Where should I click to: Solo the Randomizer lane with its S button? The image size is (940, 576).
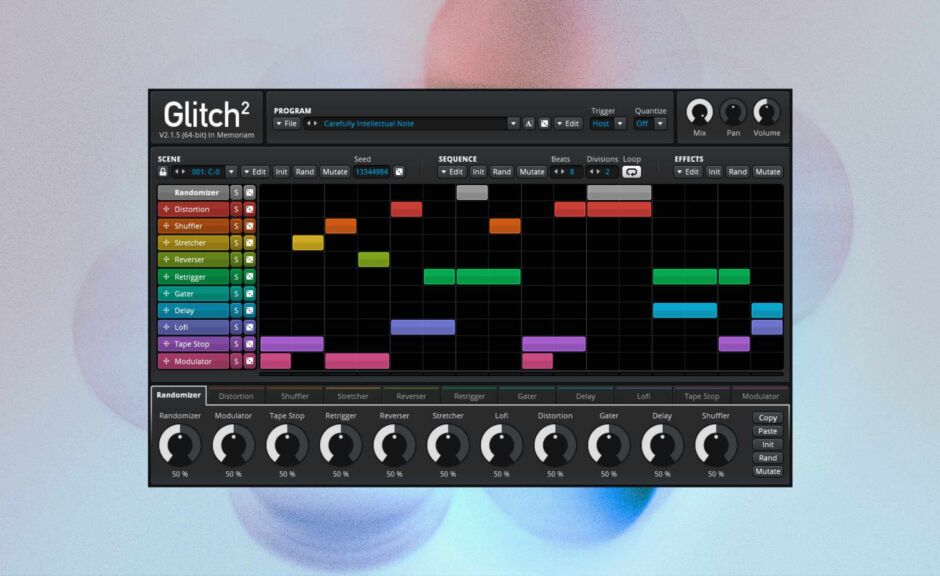(236, 192)
